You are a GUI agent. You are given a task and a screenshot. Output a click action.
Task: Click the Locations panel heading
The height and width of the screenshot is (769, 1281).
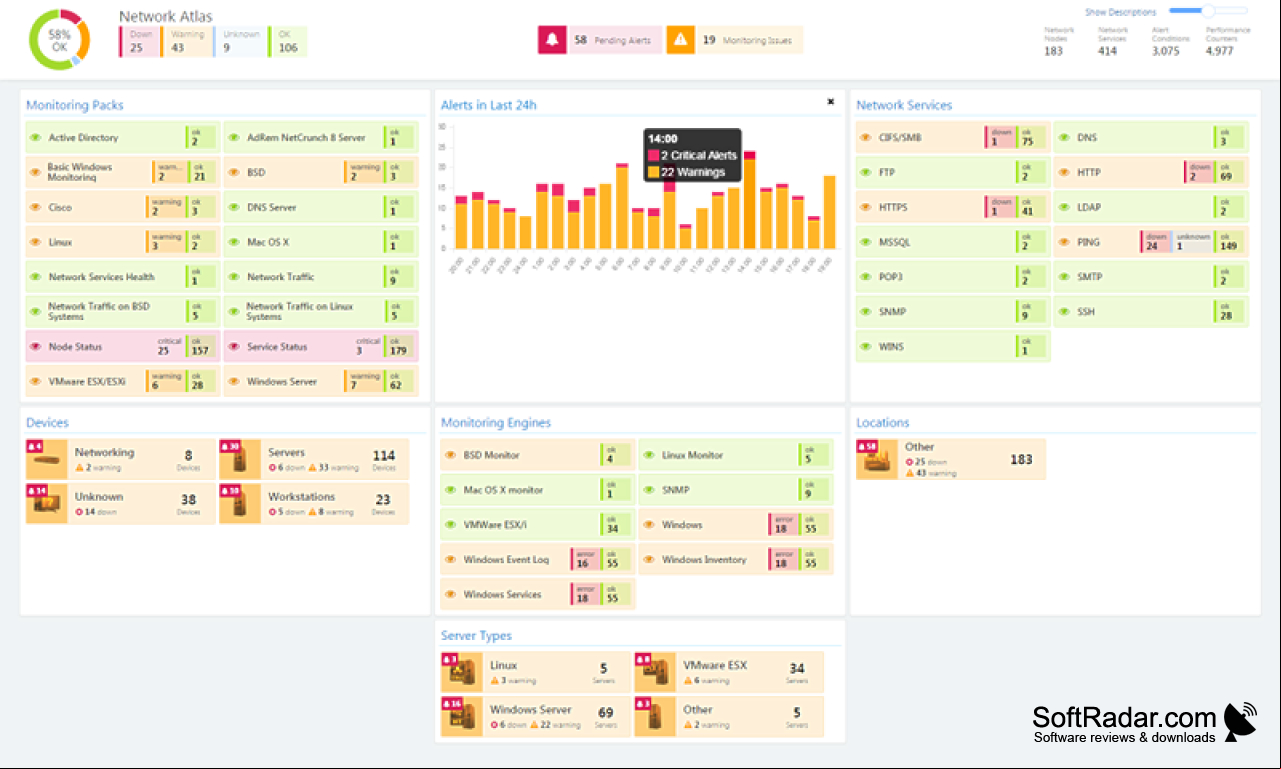pos(883,423)
